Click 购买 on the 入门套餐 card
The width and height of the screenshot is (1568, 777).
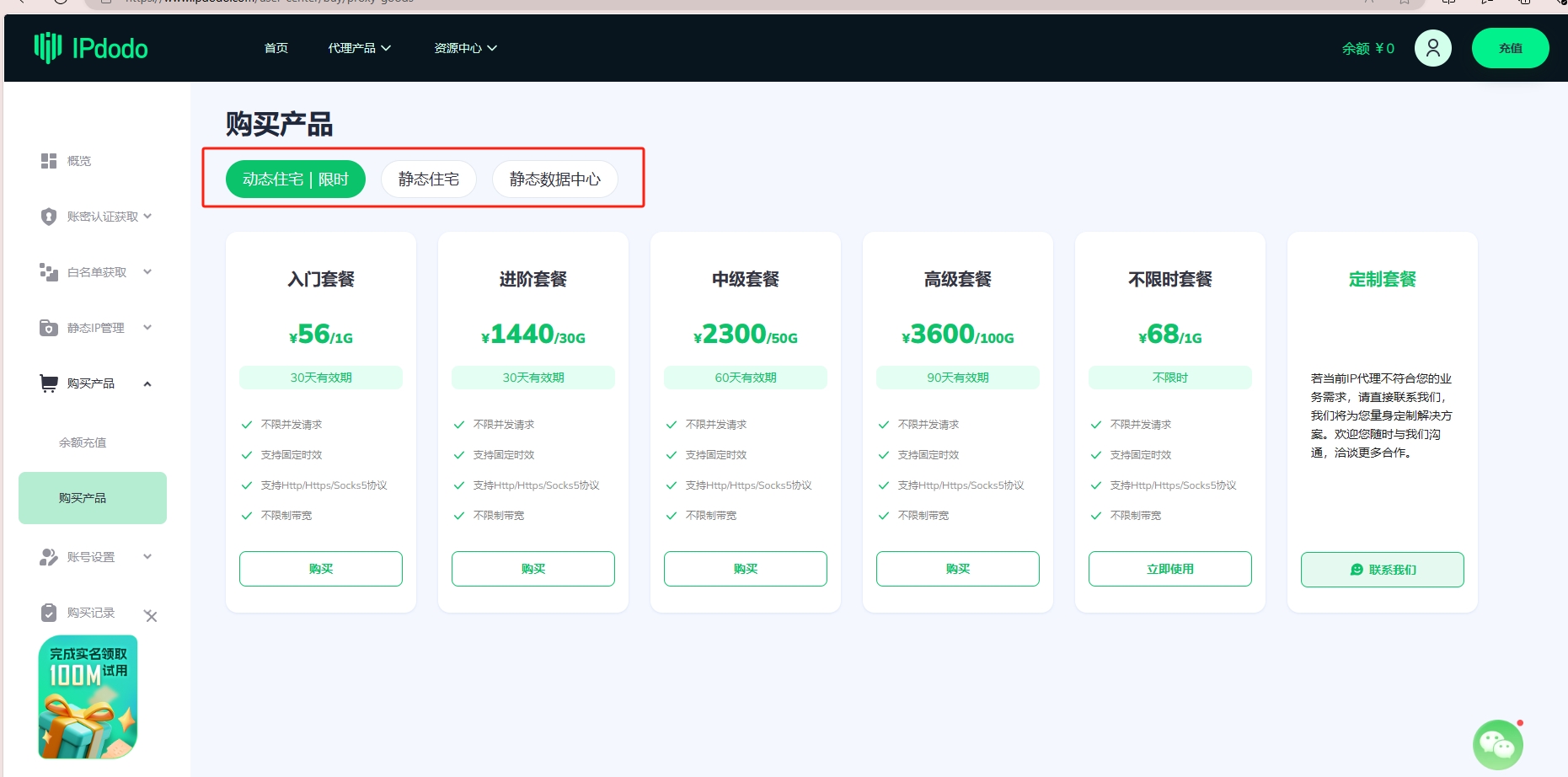coord(320,568)
